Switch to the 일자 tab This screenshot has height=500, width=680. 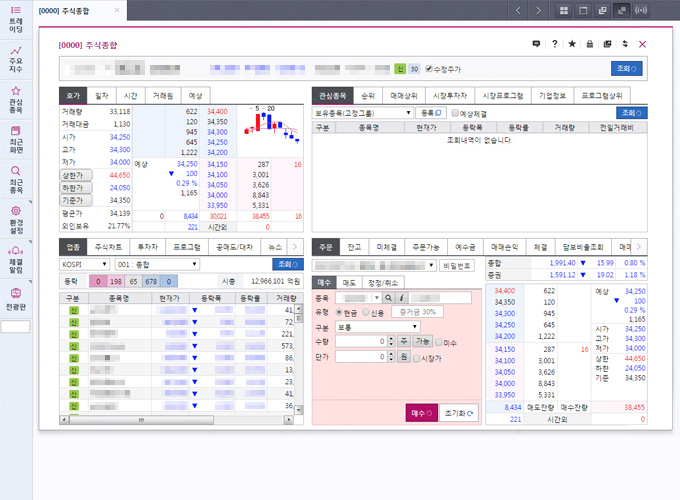pyautogui.click(x=101, y=96)
